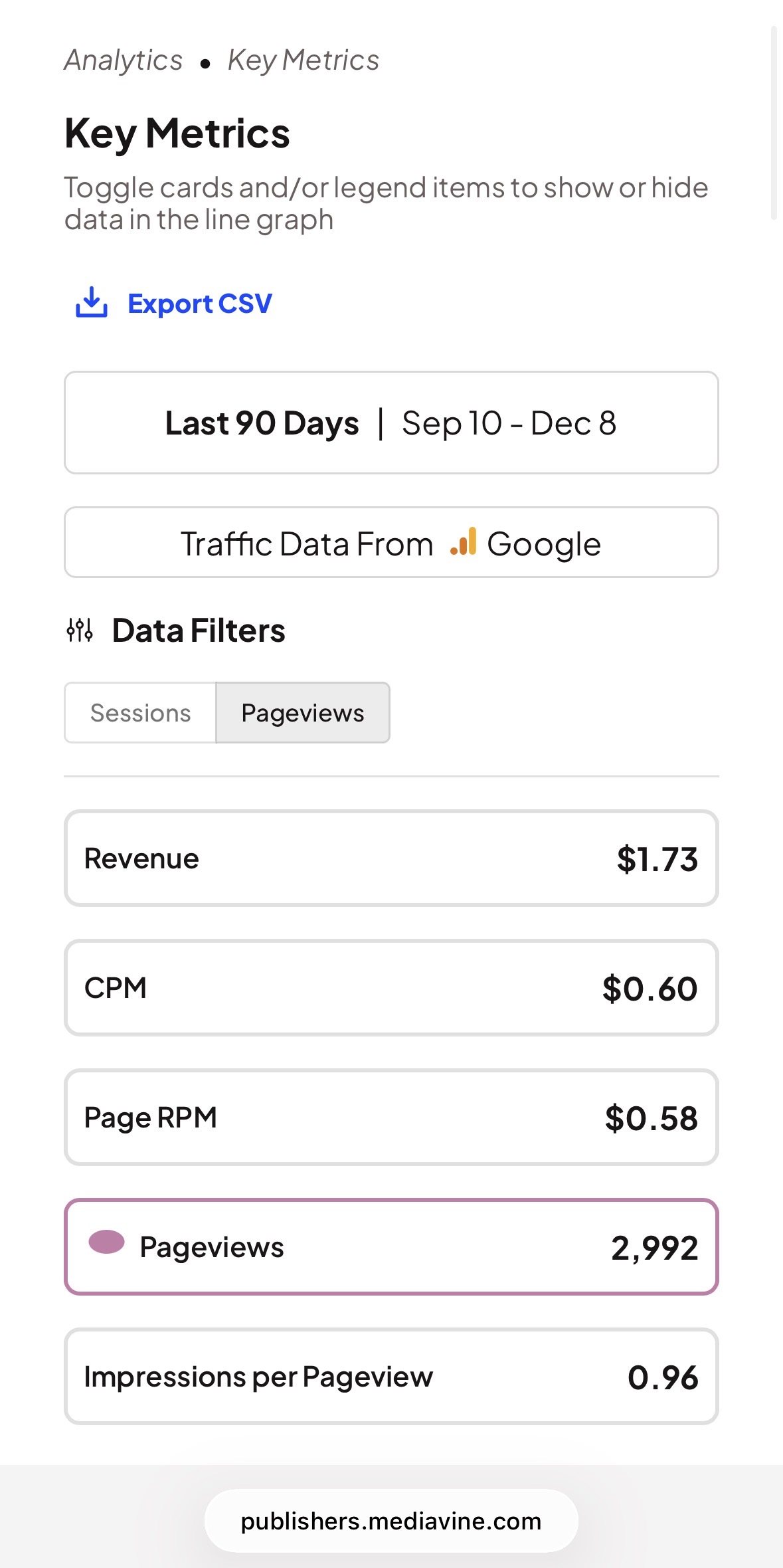Hide the Pageviews metric card data
The image size is (783, 1568).
[x=391, y=1247]
